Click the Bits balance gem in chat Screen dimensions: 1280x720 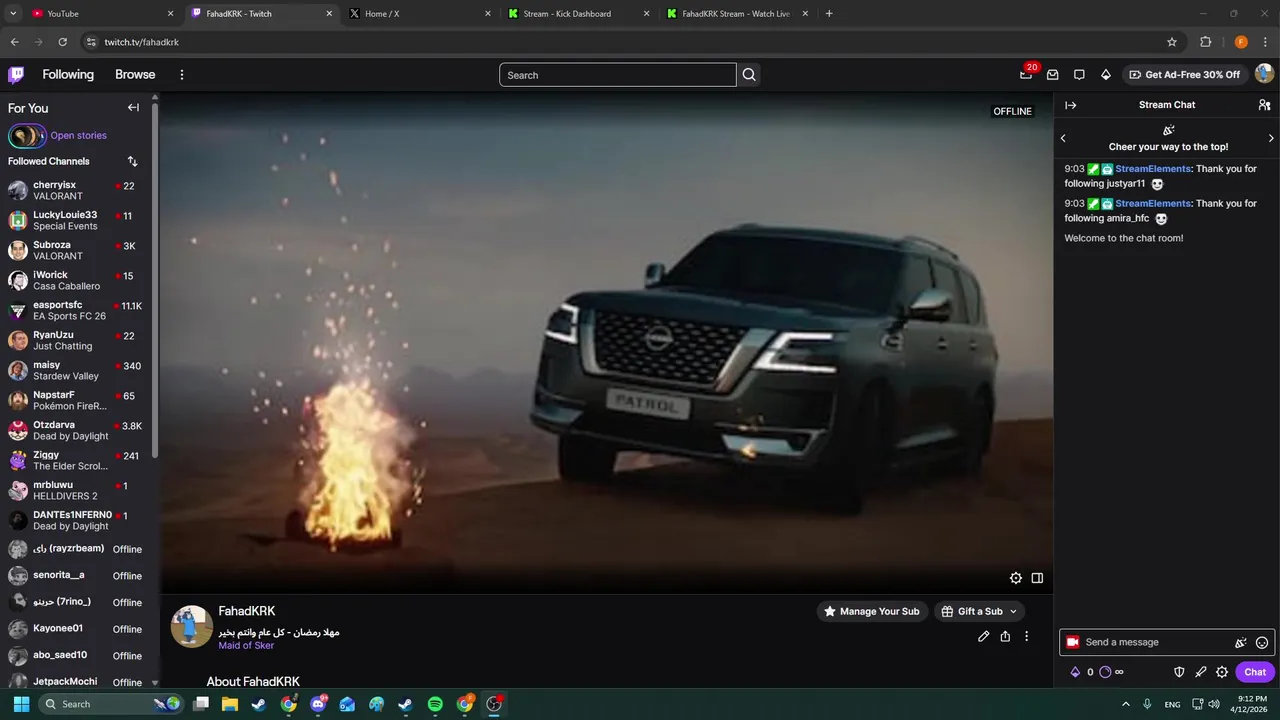click(x=1076, y=672)
